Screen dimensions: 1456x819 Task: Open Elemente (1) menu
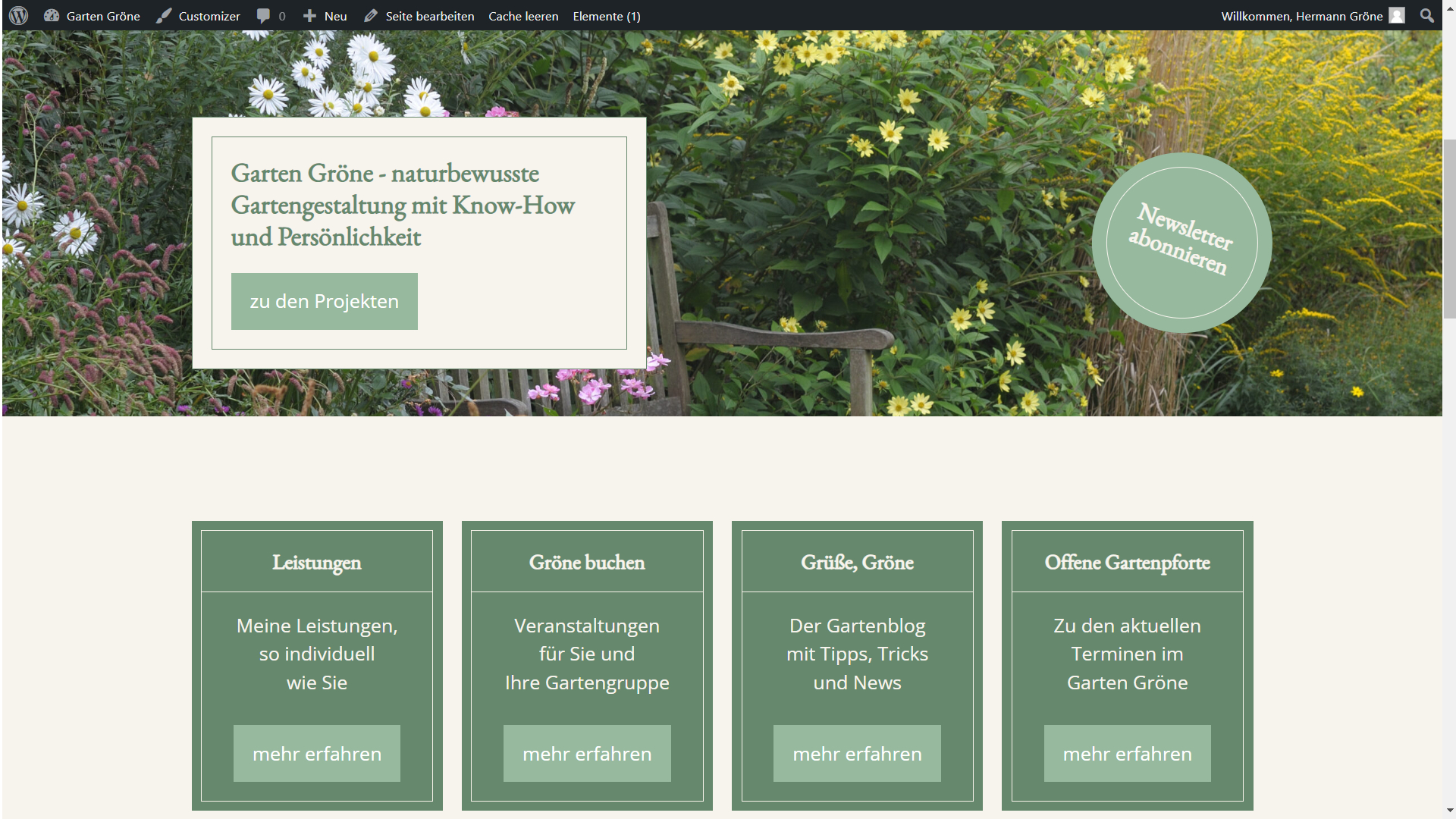click(x=607, y=16)
